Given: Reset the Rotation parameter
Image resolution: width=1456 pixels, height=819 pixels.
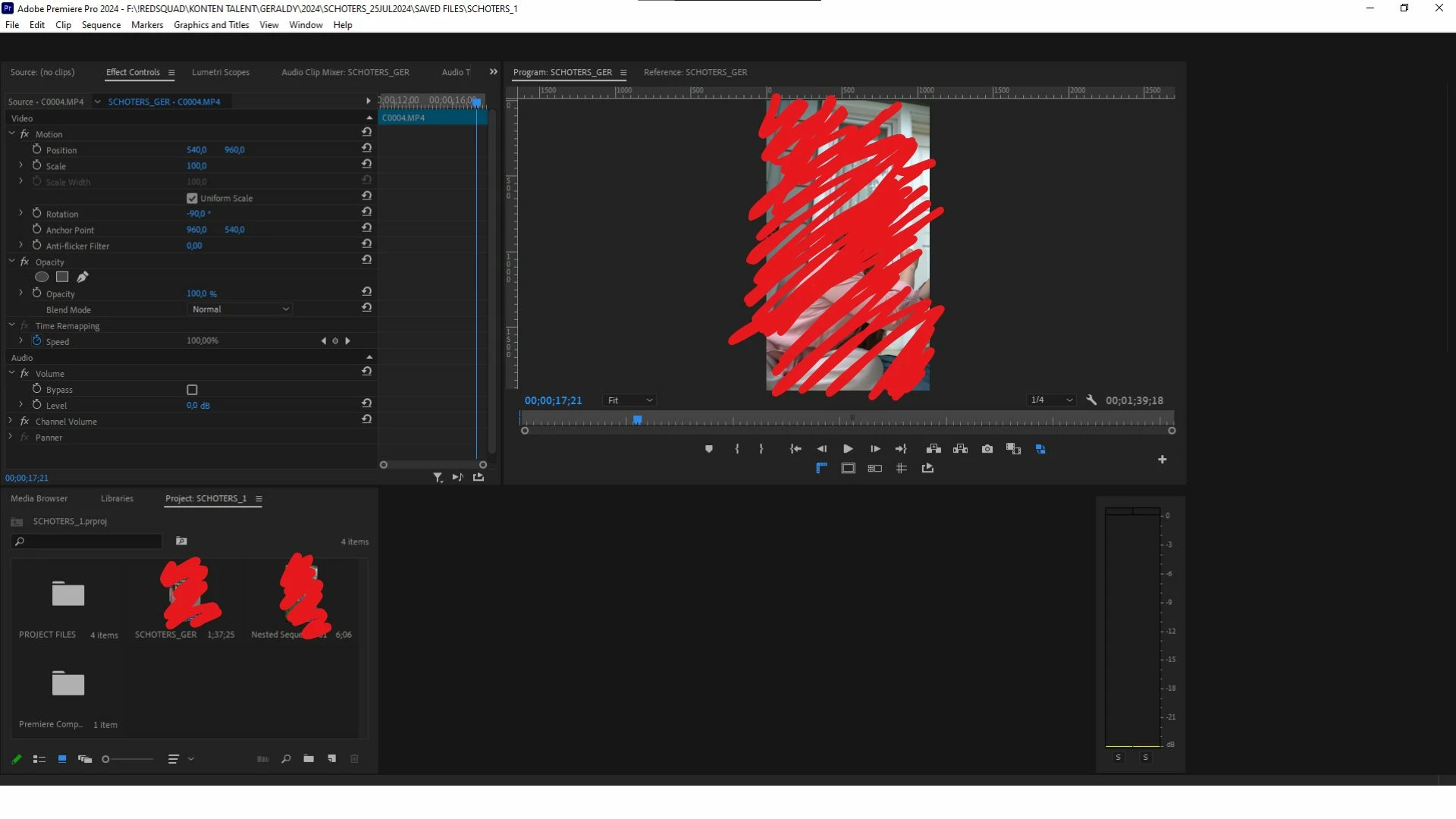Looking at the screenshot, I should point(366,212).
